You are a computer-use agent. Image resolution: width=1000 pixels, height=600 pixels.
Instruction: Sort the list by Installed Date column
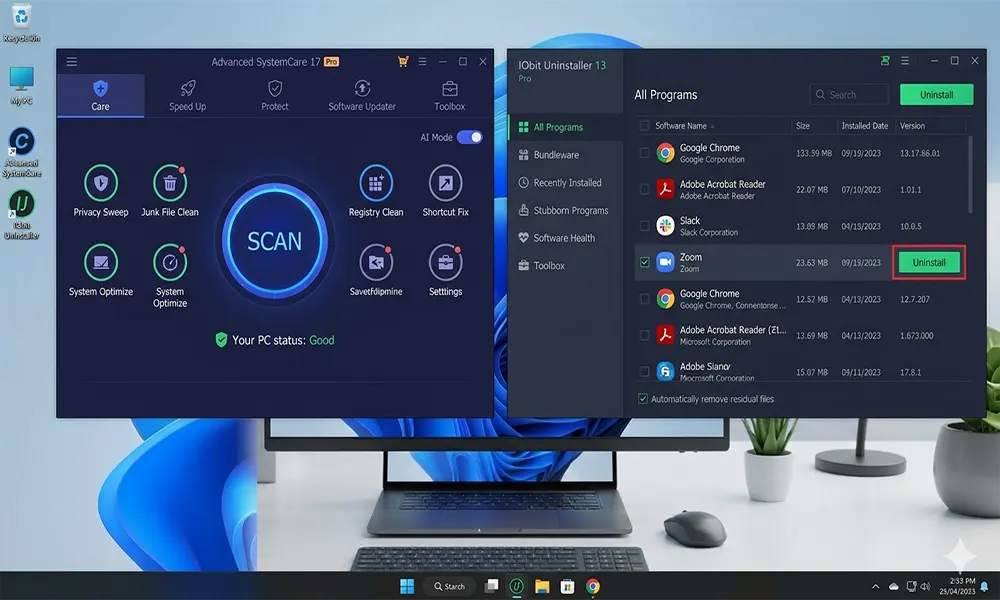point(864,126)
